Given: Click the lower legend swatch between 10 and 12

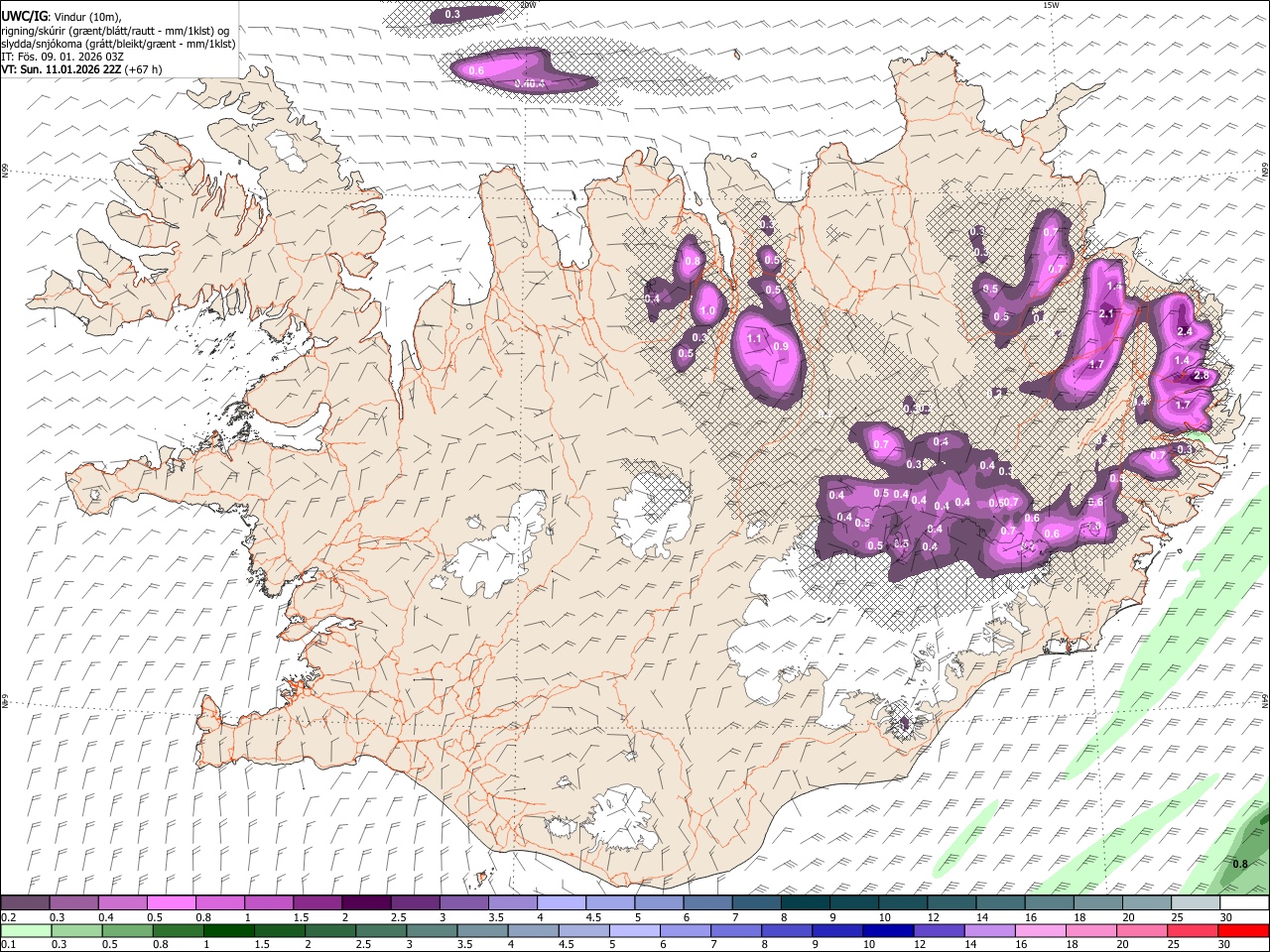Looking at the screenshot, I should coord(887,930).
